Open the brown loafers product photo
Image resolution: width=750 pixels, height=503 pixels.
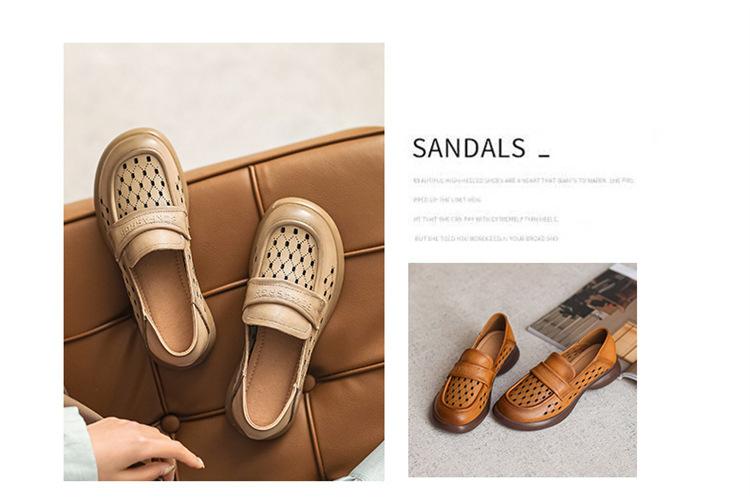pos(522,370)
